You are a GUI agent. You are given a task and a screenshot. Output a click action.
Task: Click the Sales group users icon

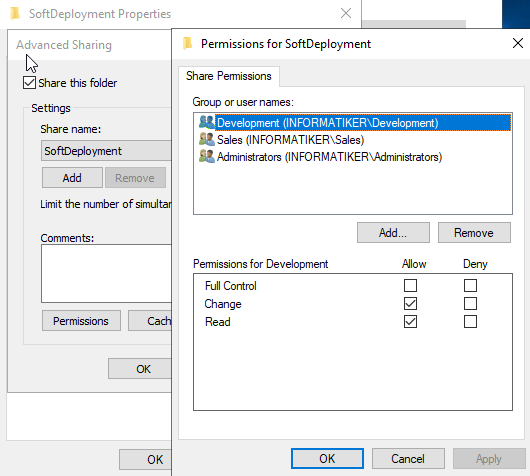207,139
